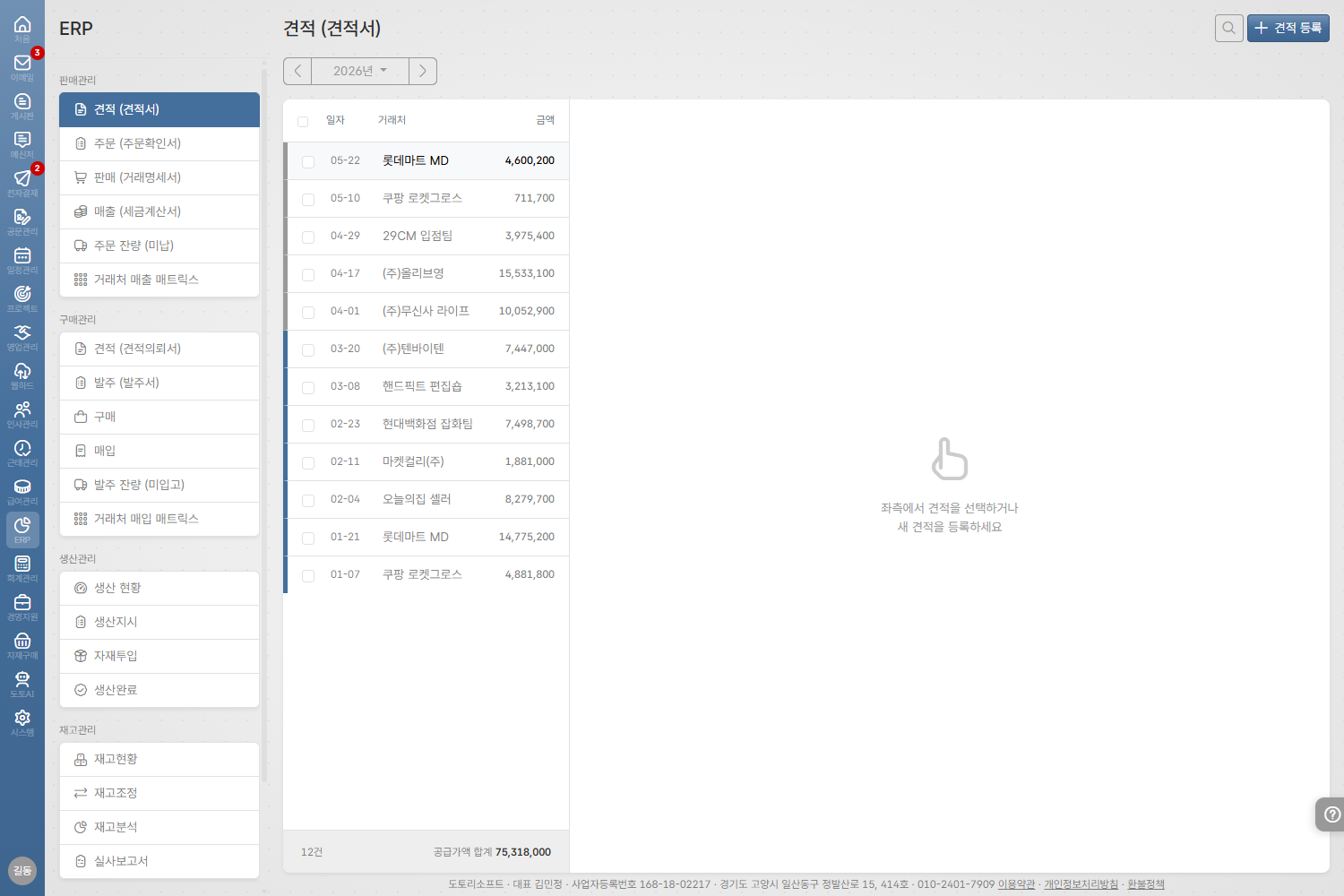Open the 웹하드 cloud icon

[x=22, y=375]
